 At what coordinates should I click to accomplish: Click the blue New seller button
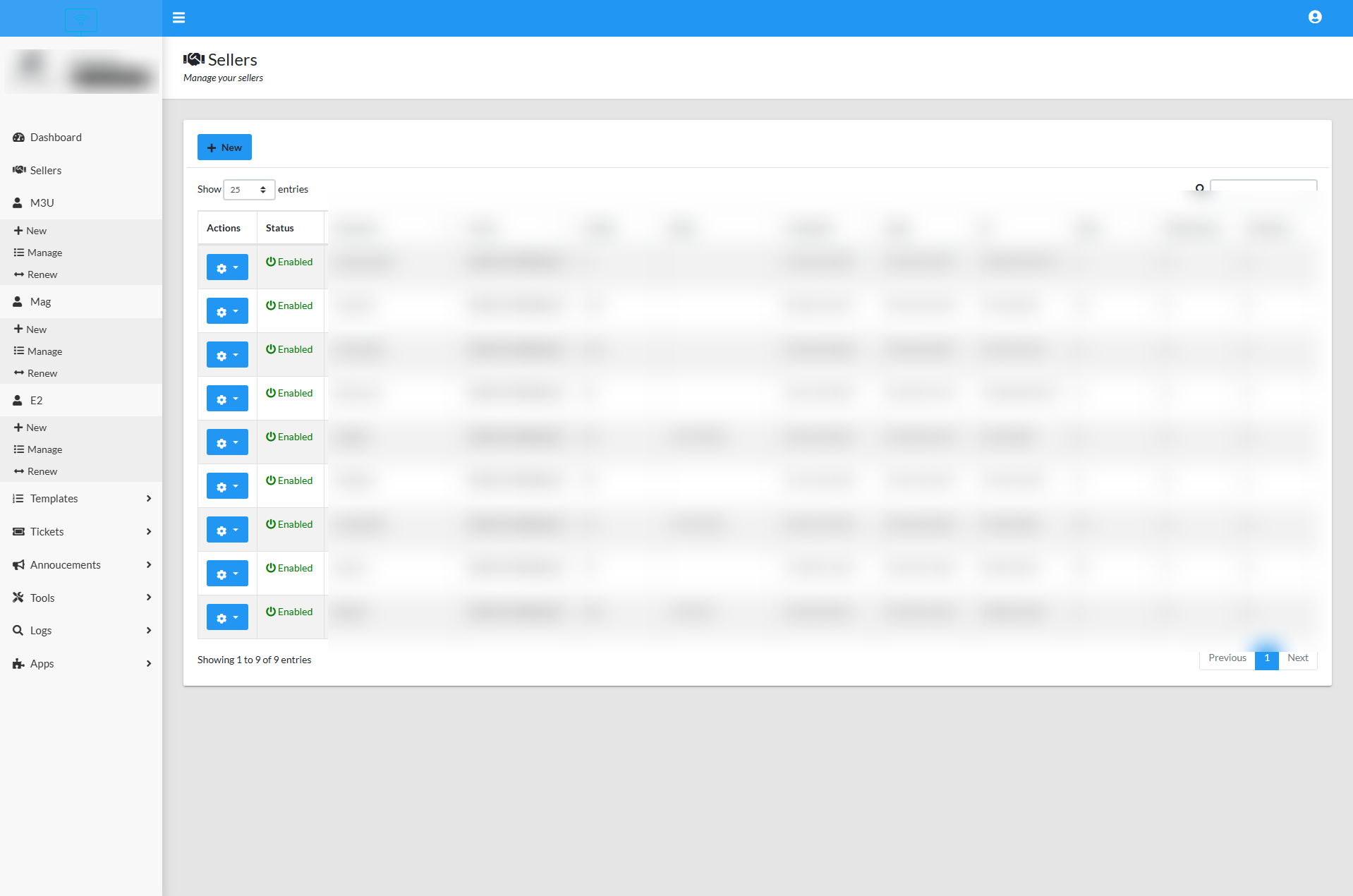tap(224, 147)
